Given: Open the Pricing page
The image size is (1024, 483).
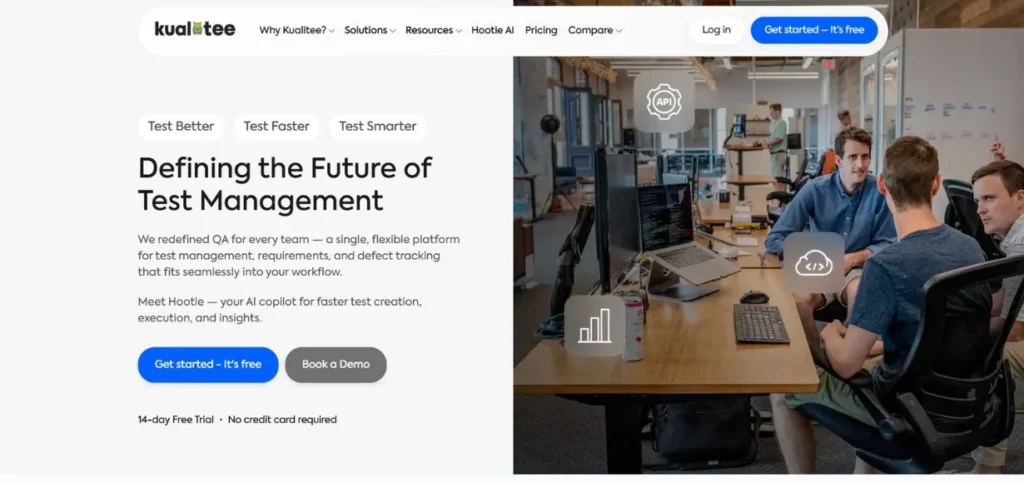Looking at the screenshot, I should point(541,30).
